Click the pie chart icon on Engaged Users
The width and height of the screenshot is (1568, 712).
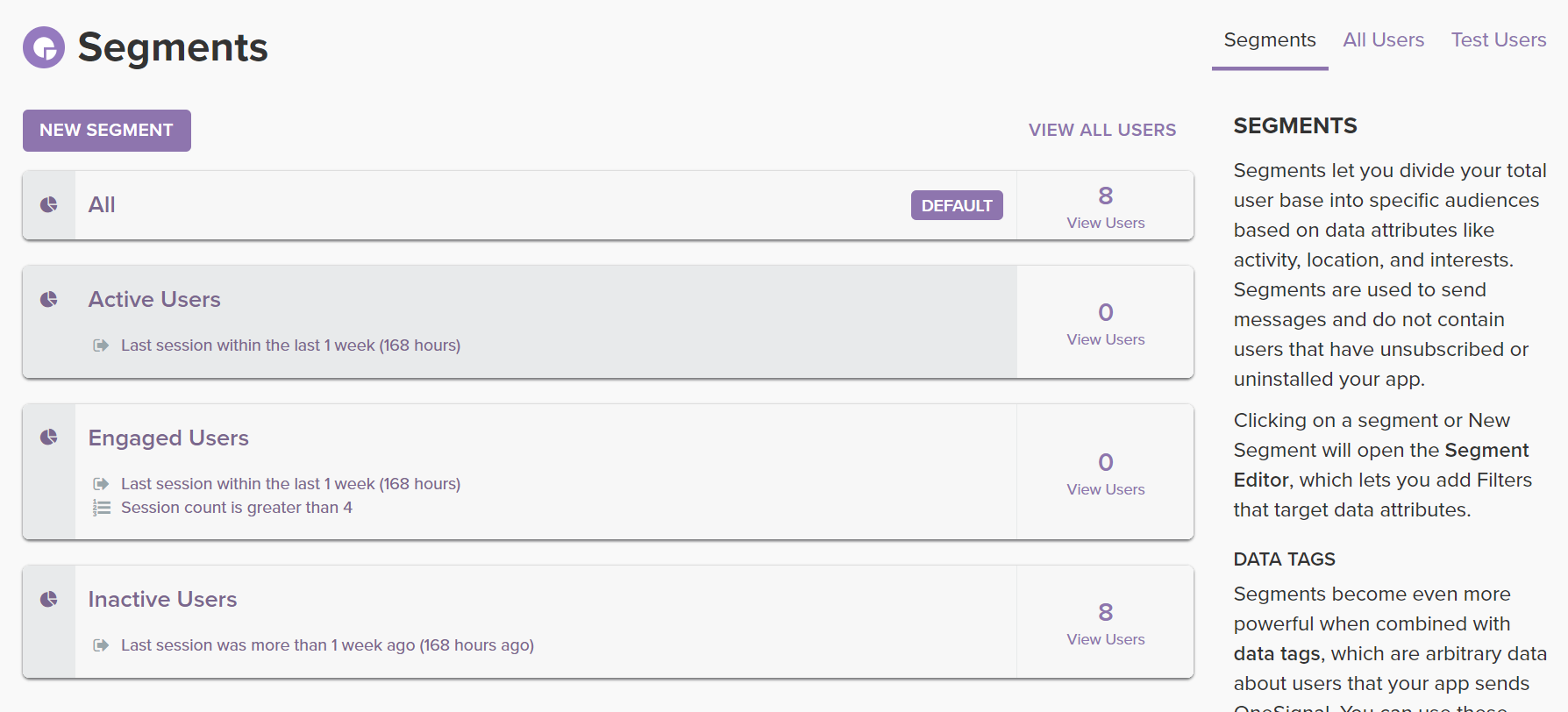(x=49, y=438)
